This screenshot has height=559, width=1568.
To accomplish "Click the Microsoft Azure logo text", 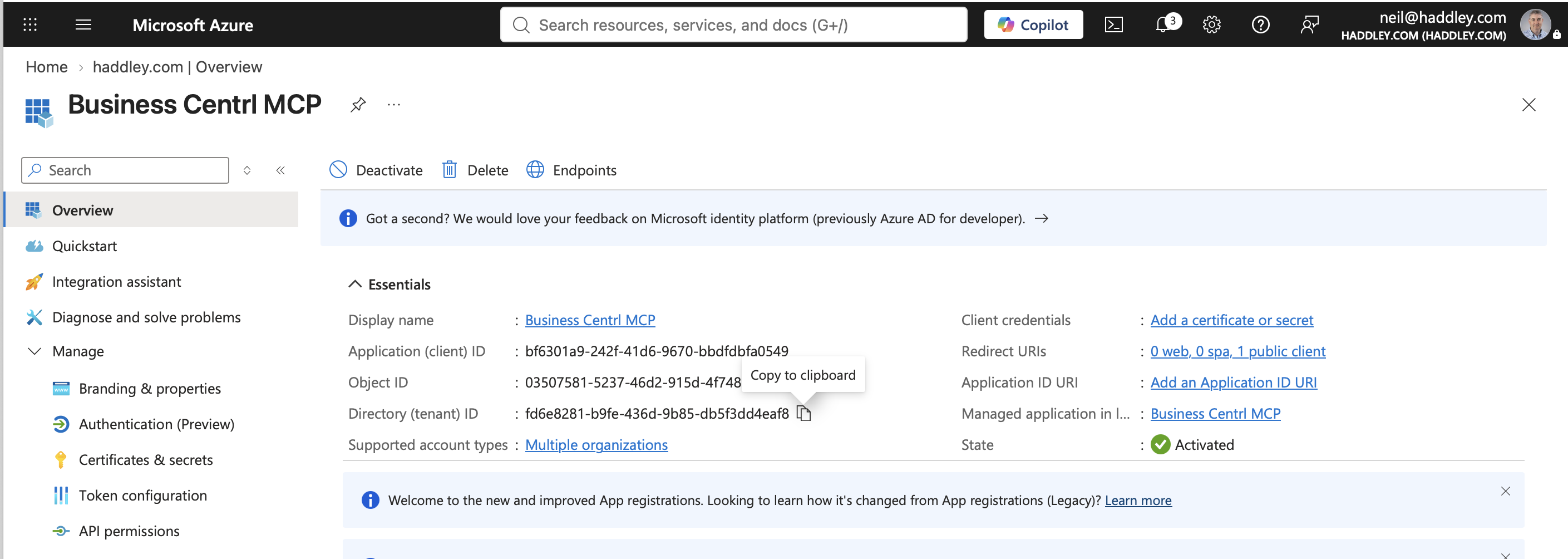I will tap(193, 25).
